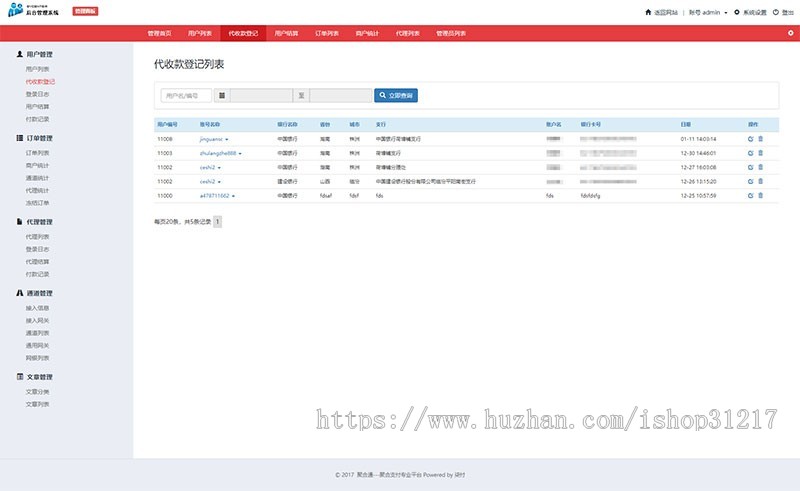Click the power icon to log out
800x491 pixels.
[776, 12]
